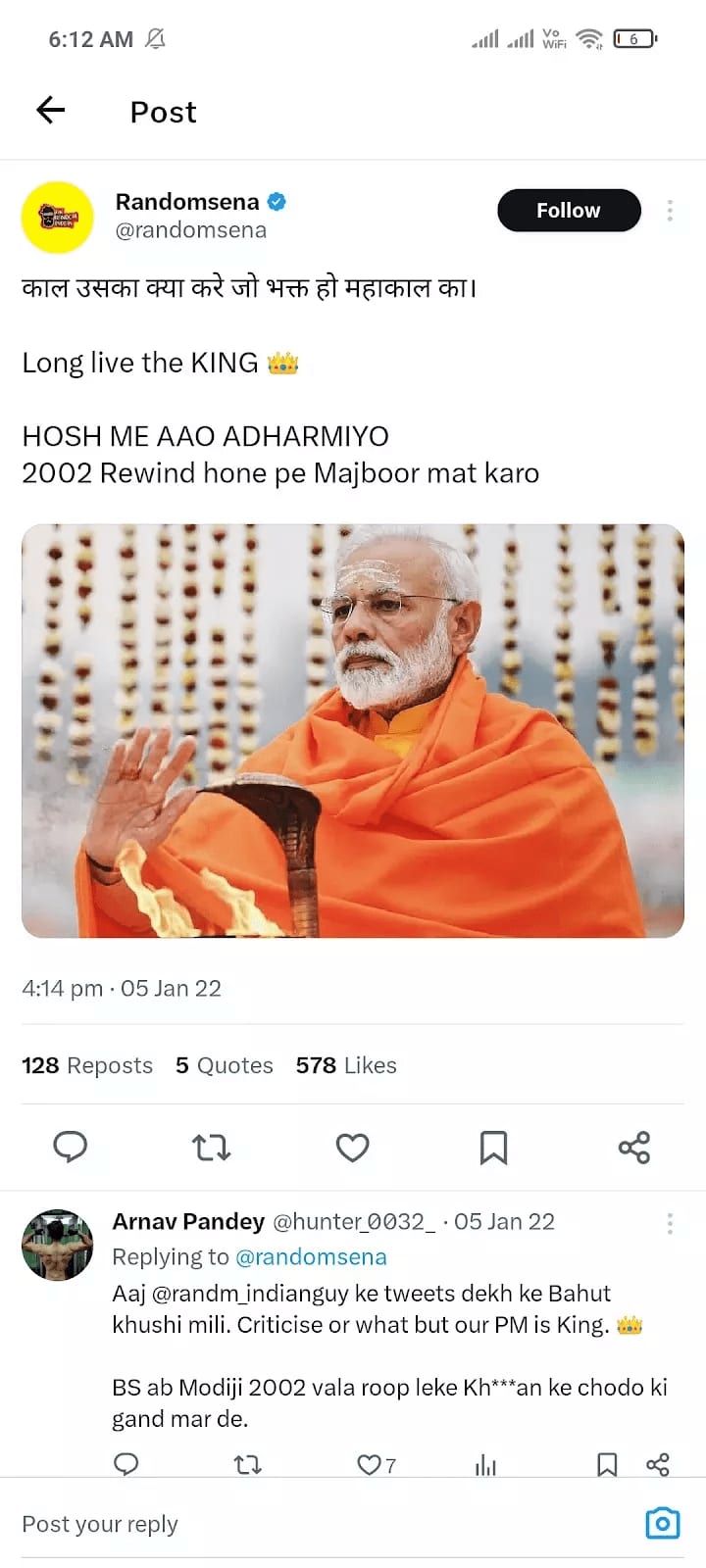
Task: View the 128 Reposts list
Action: 87,1065
